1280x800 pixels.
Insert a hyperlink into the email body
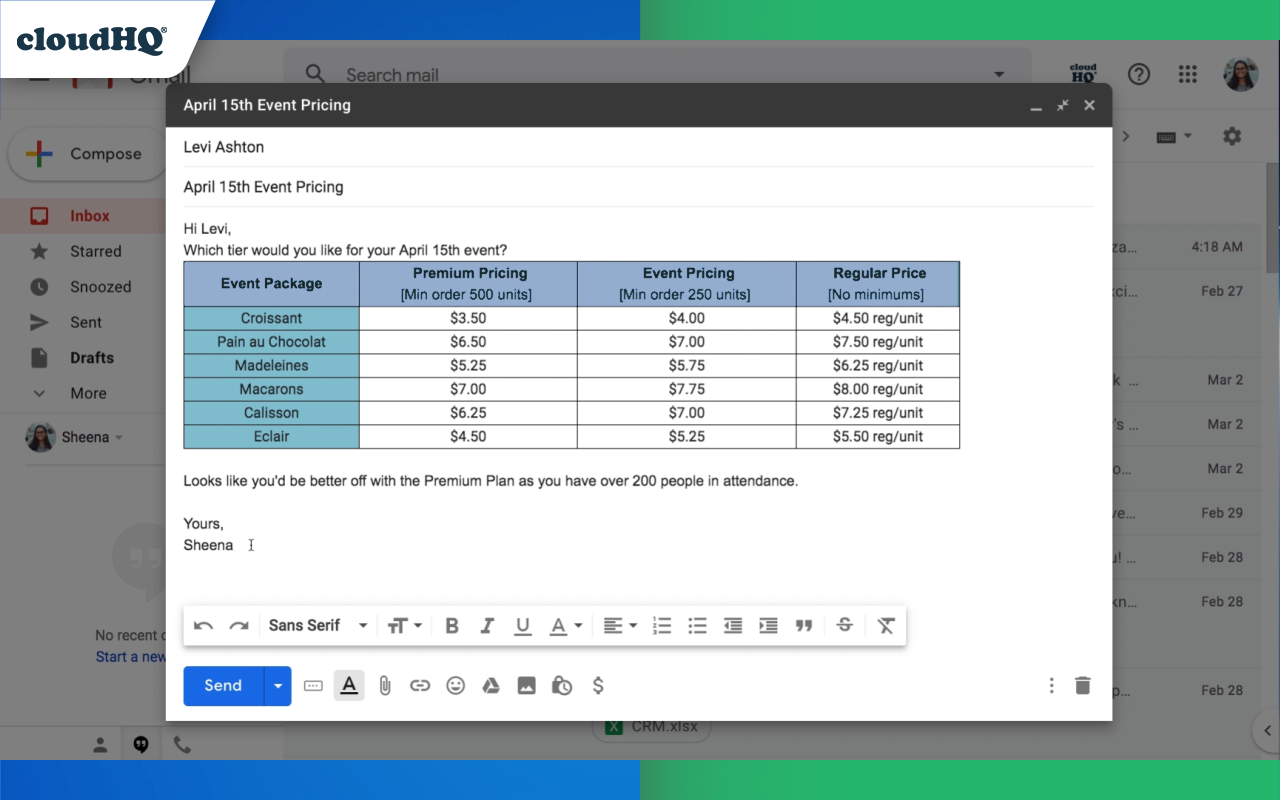click(420, 685)
